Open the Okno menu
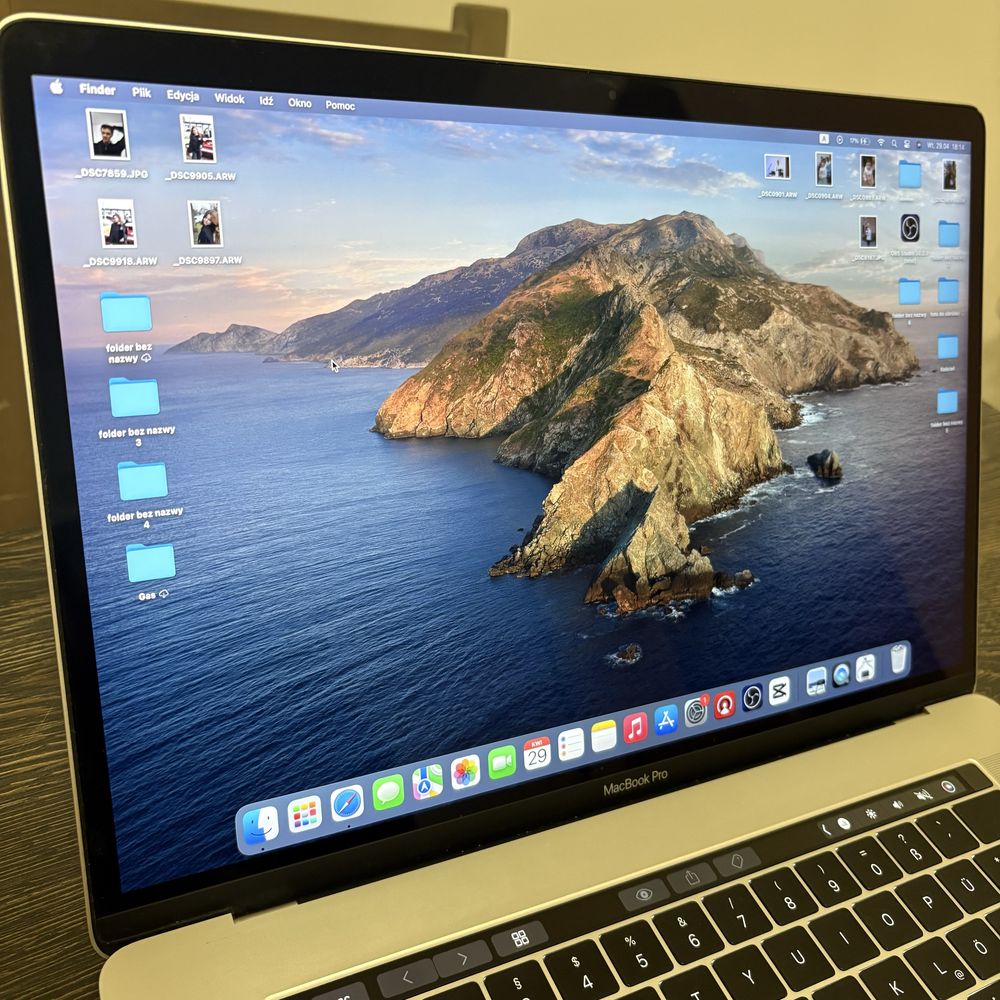The height and width of the screenshot is (1000, 1000). click(300, 103)
